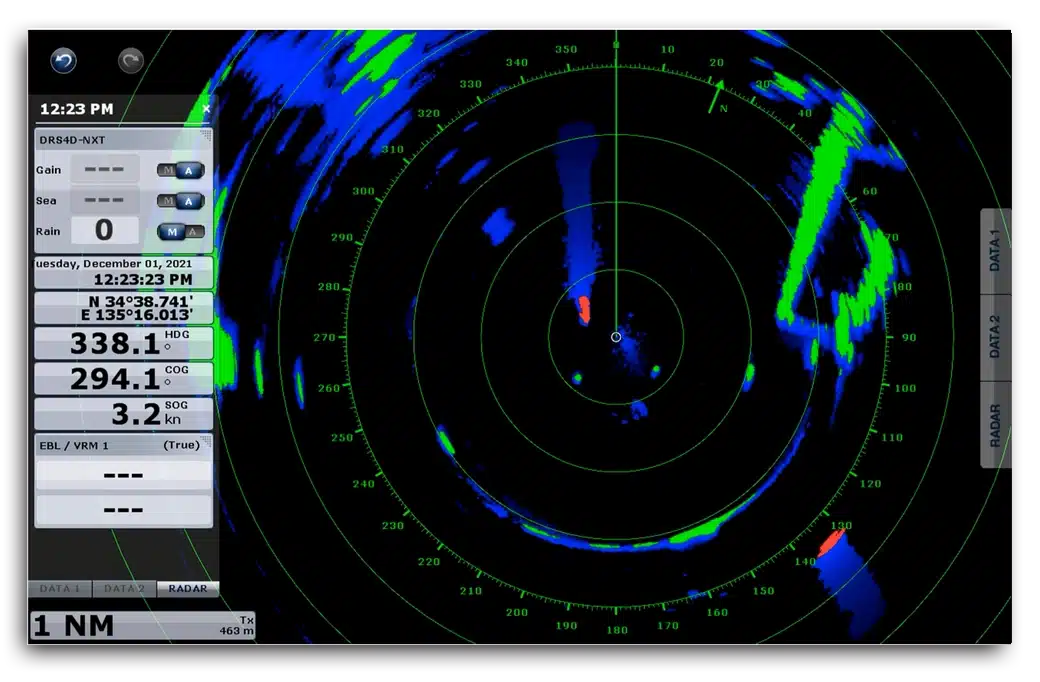The image size is (1040, 682).
Task: Select the red target near bearing 130
Action: pyautogui.click(x=830, y=543)
